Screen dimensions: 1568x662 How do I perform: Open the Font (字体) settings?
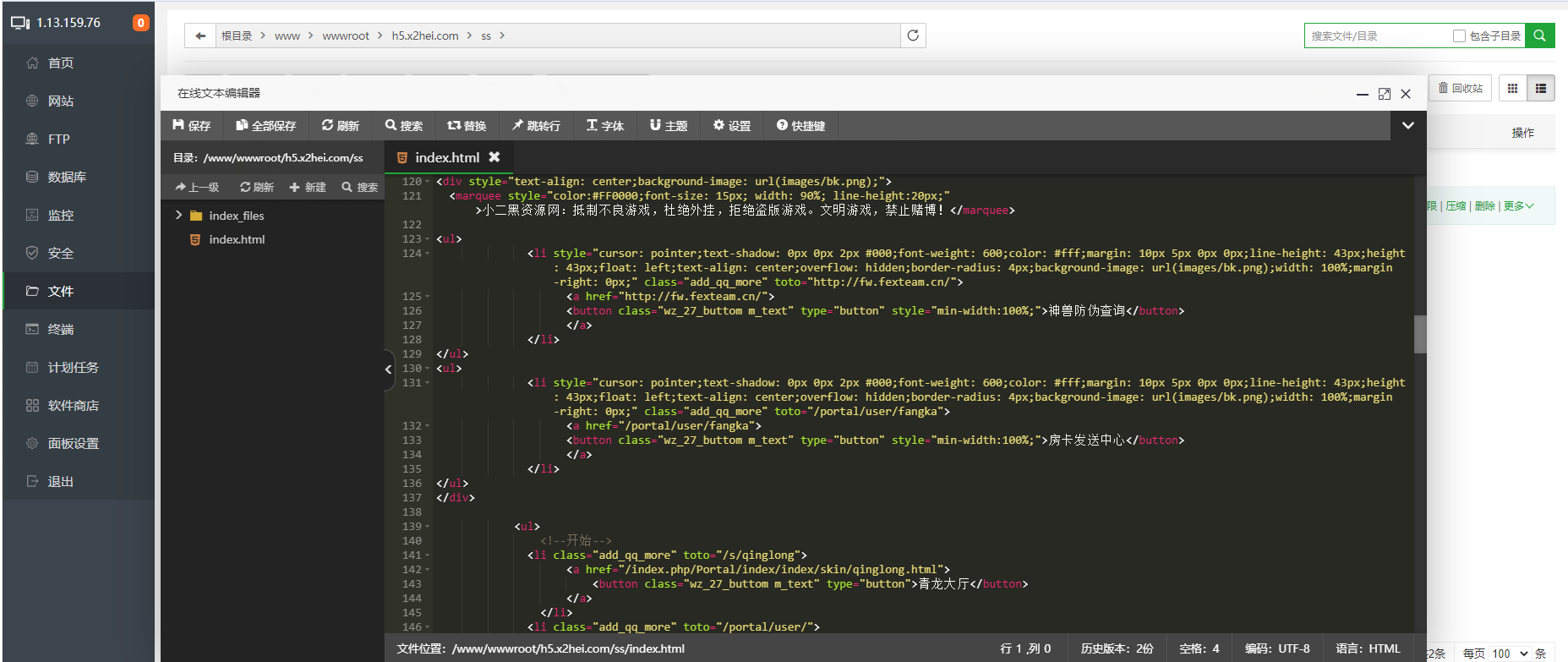coord(605,126)
